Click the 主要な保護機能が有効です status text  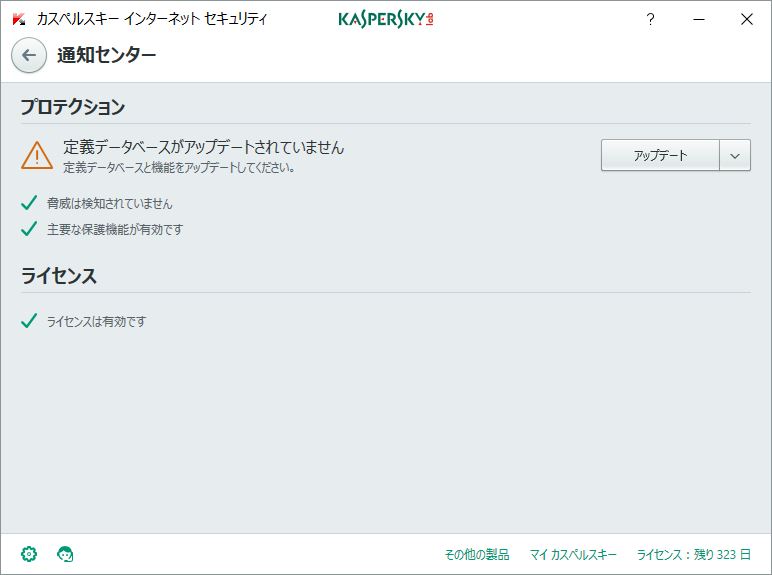[x=115, y=229]
